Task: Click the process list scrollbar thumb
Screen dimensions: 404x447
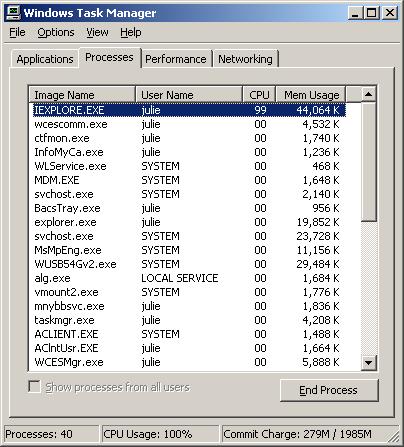Action: point(369,162)
